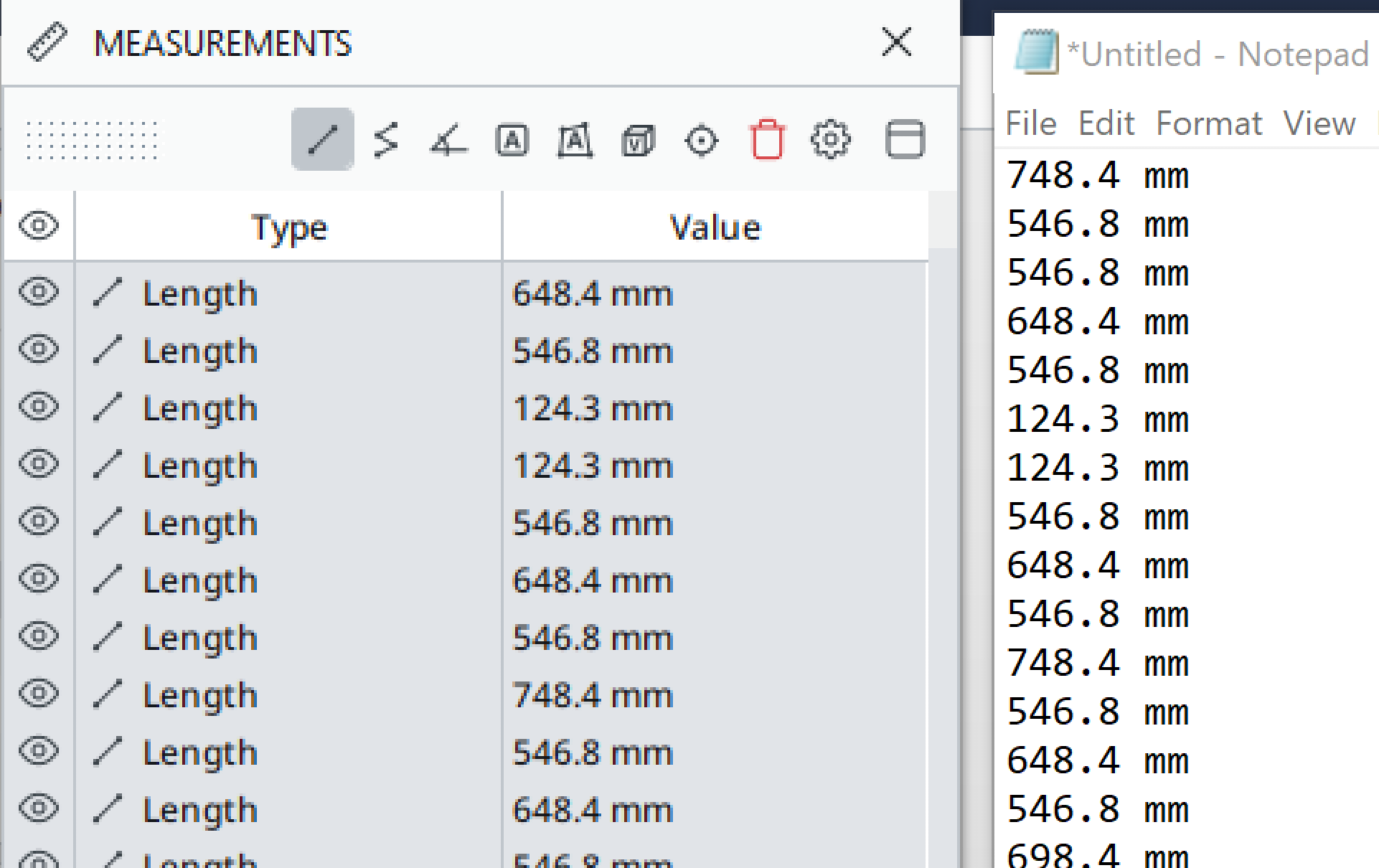Open the Format menu in Notepad
This screenshot has height=868, width=1379.
[x=1209, y=123]
